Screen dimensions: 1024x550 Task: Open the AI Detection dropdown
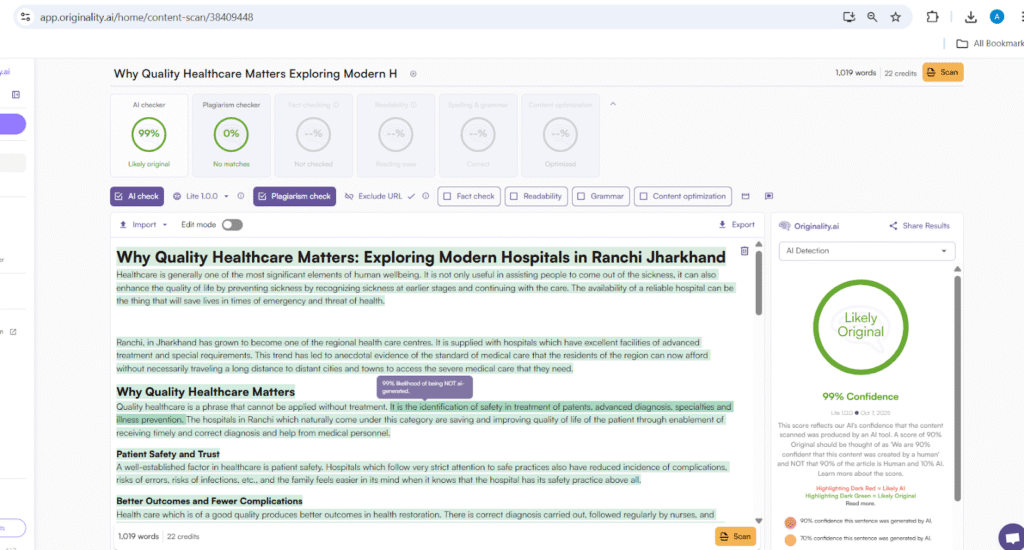[x=866, y=251]
